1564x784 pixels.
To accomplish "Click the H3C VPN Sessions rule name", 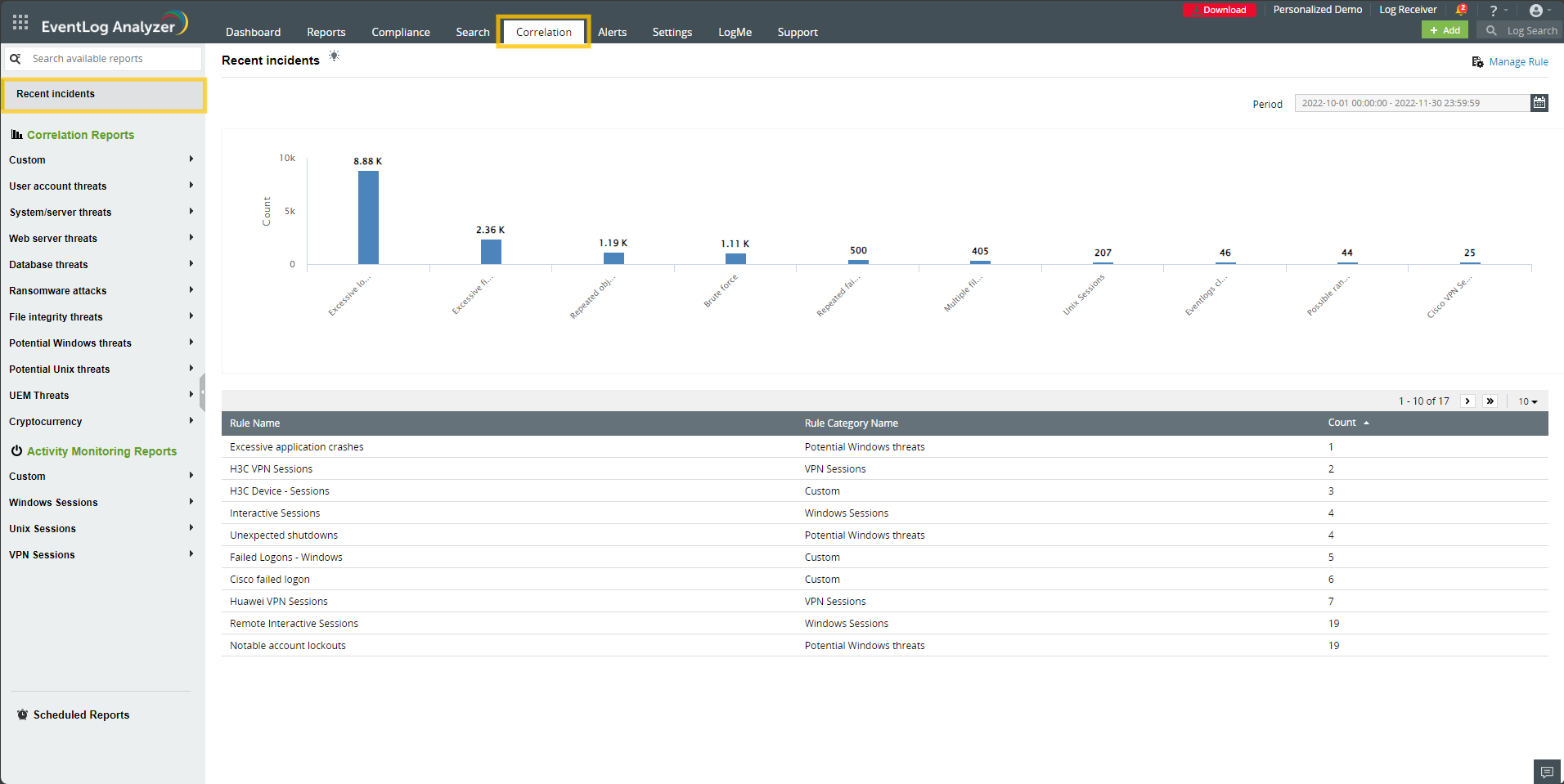I will 272,469.
